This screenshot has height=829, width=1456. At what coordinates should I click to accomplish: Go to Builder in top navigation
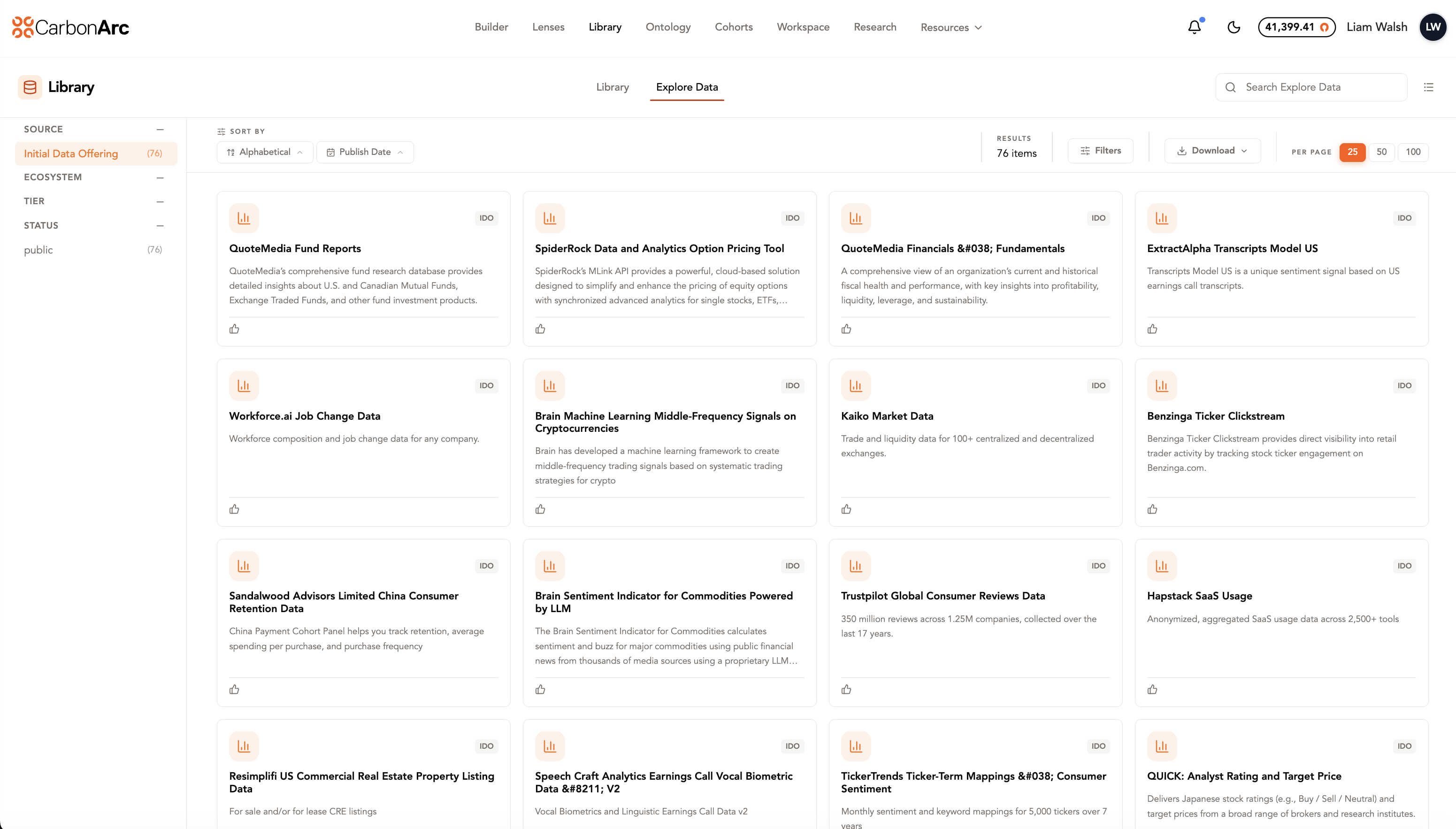pos(491,27)
